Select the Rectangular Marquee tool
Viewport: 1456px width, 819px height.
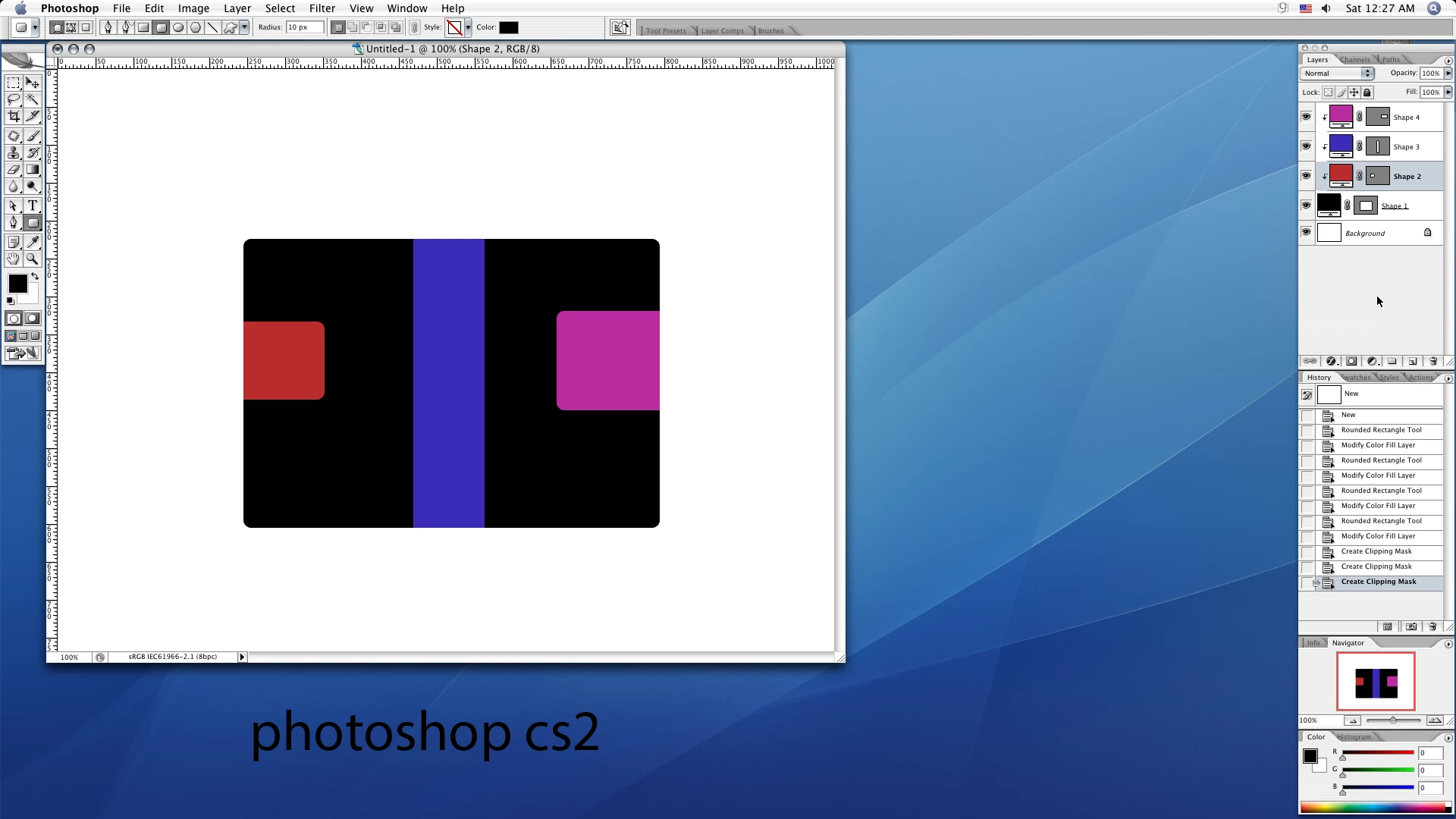coord(14,83)
